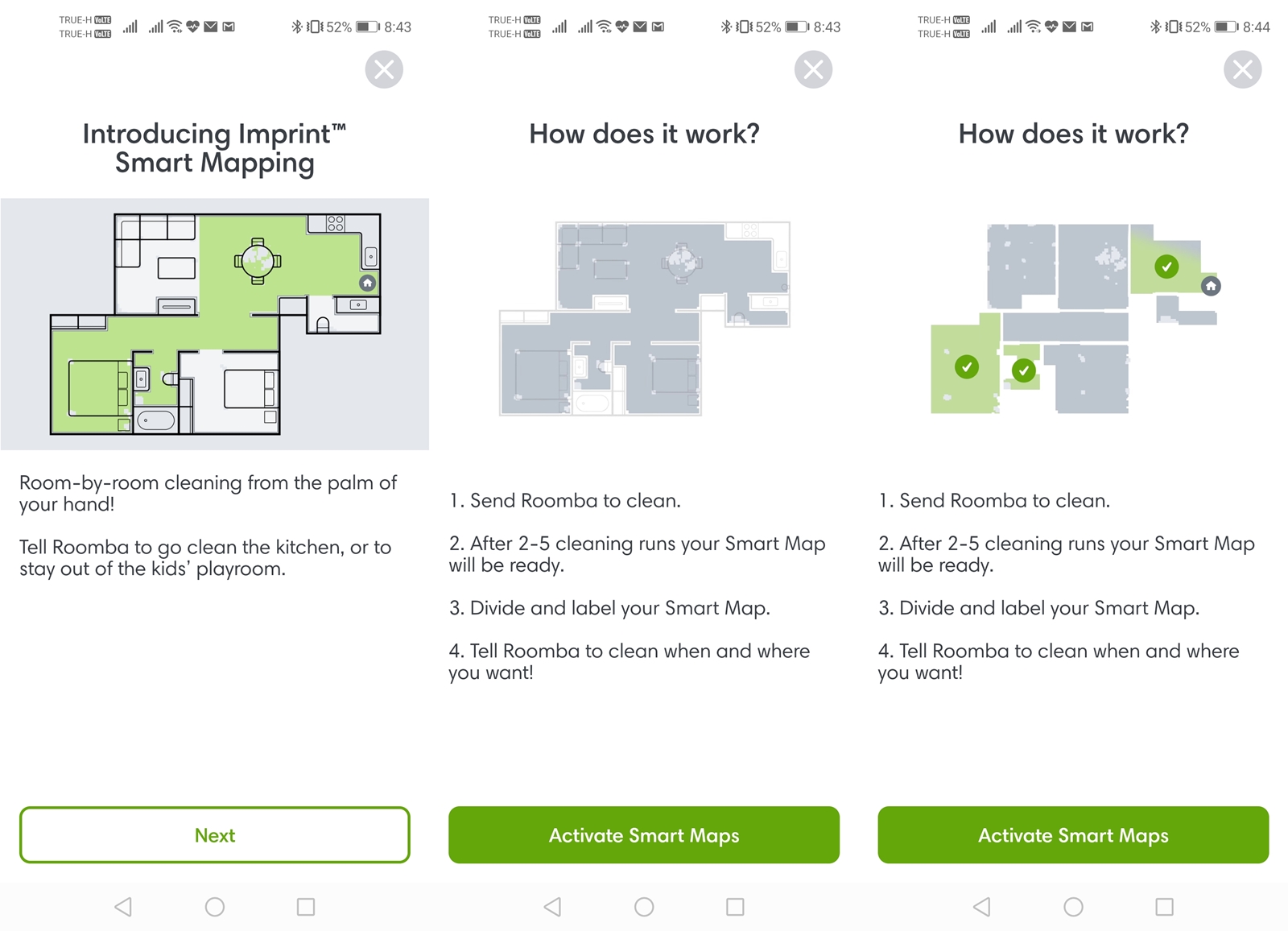Close the middle How does it work screen
The width and height of the screenshot is (1288, 931).
[813, 69]
